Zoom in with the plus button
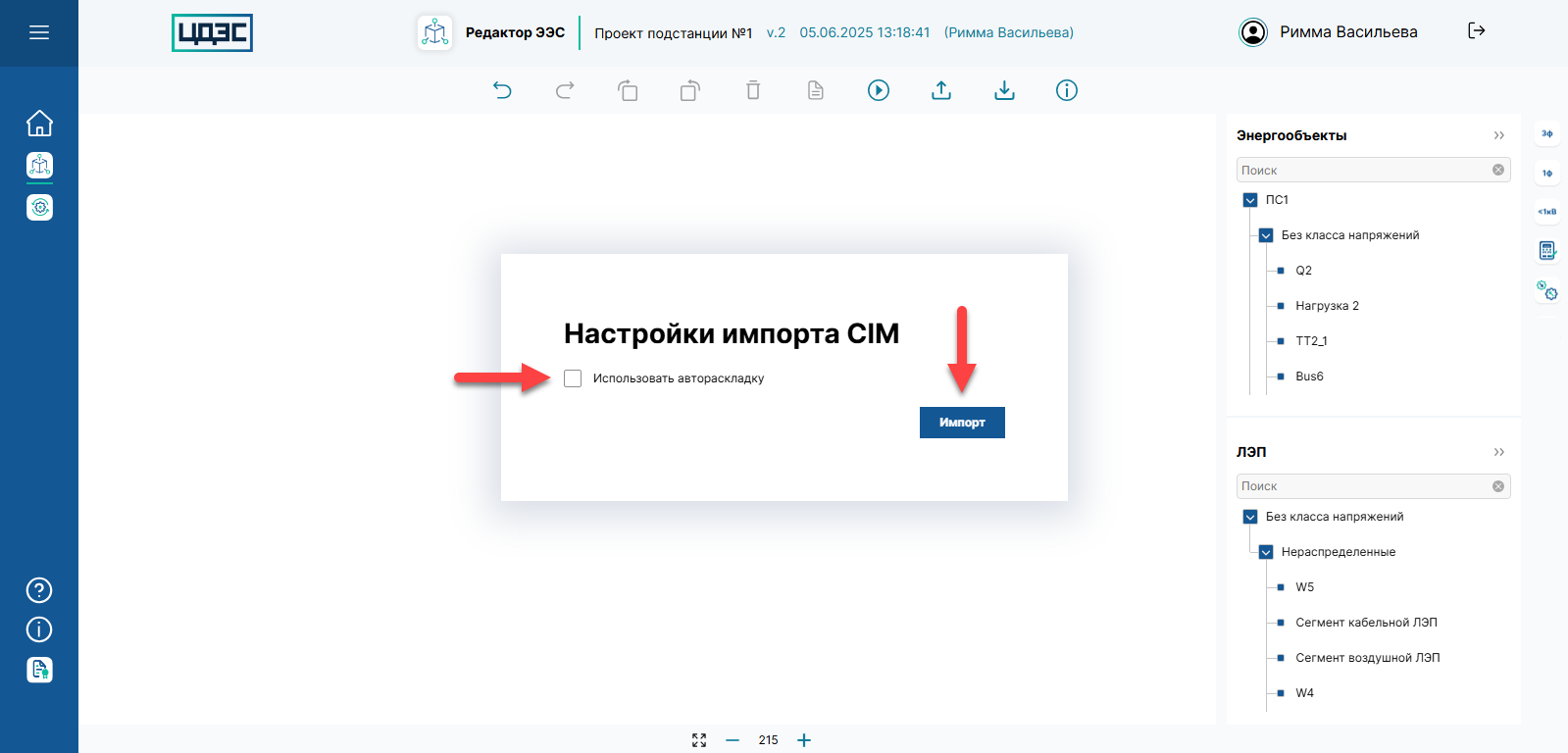1568x753 pixels. 804,740
